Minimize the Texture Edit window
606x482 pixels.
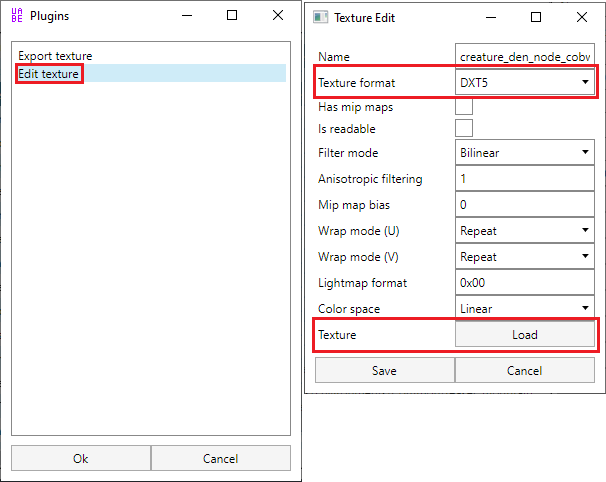coord(492,17)
